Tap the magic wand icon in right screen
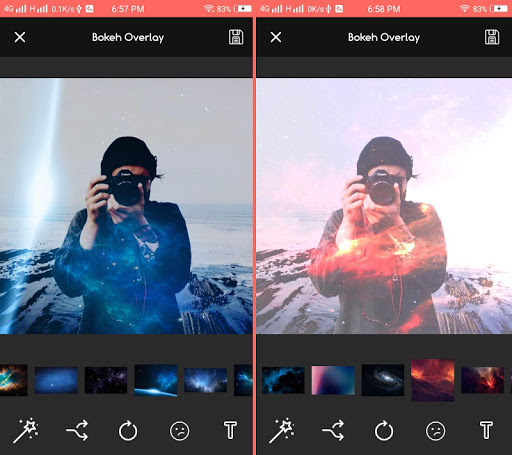 pos(282,430)
